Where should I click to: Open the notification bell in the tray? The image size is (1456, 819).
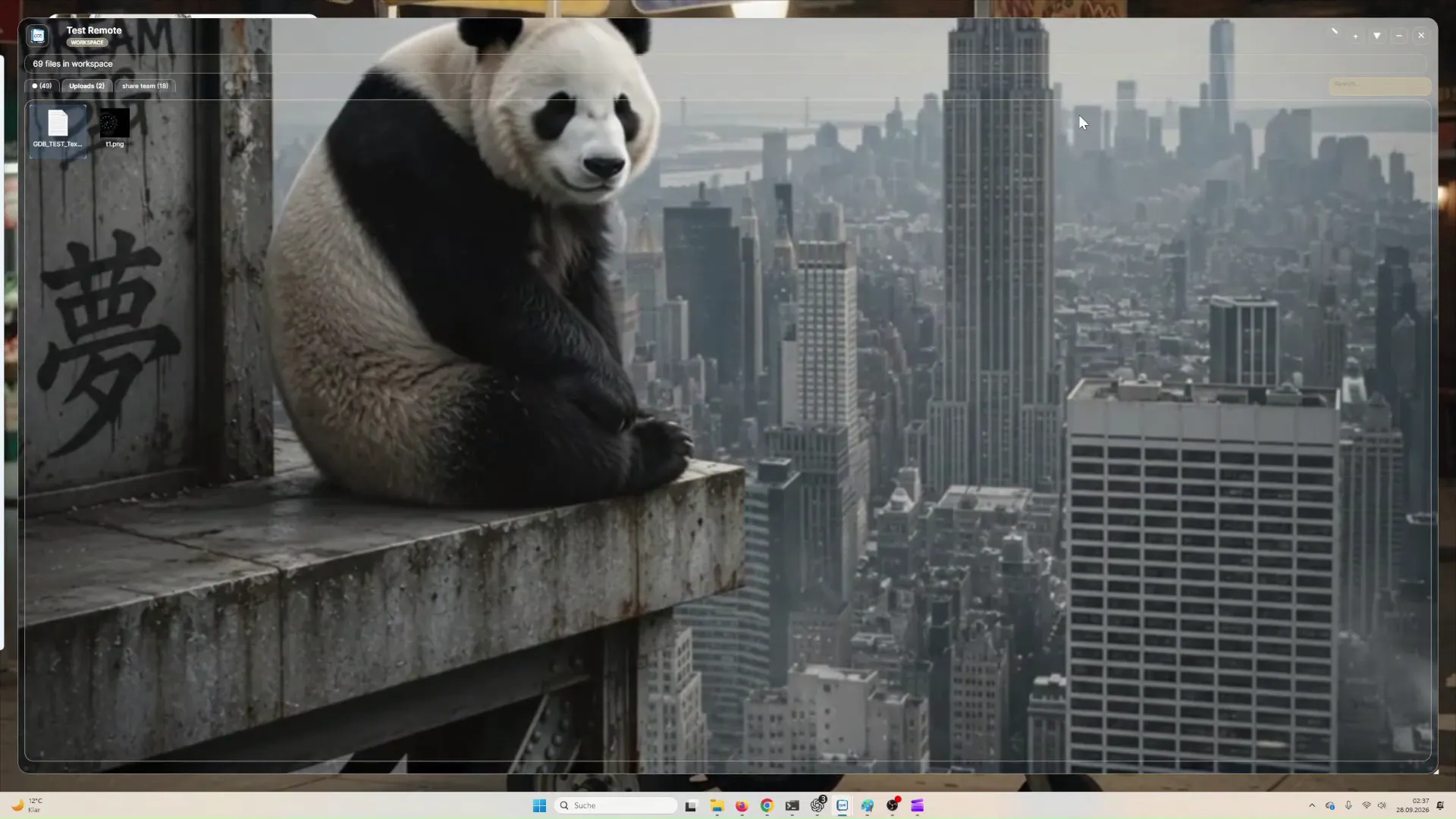(1440, 805)
